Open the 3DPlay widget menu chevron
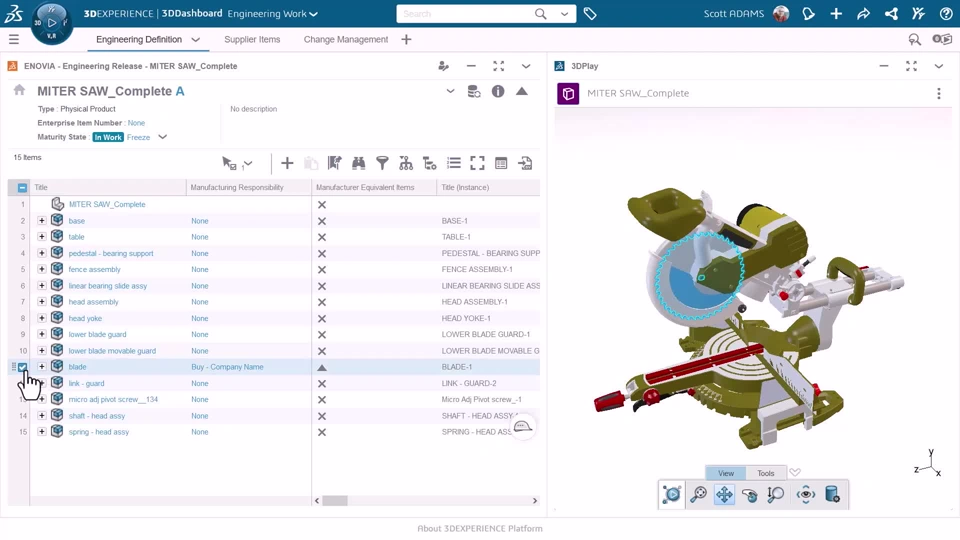960x540 pixels. coord(939,66)
